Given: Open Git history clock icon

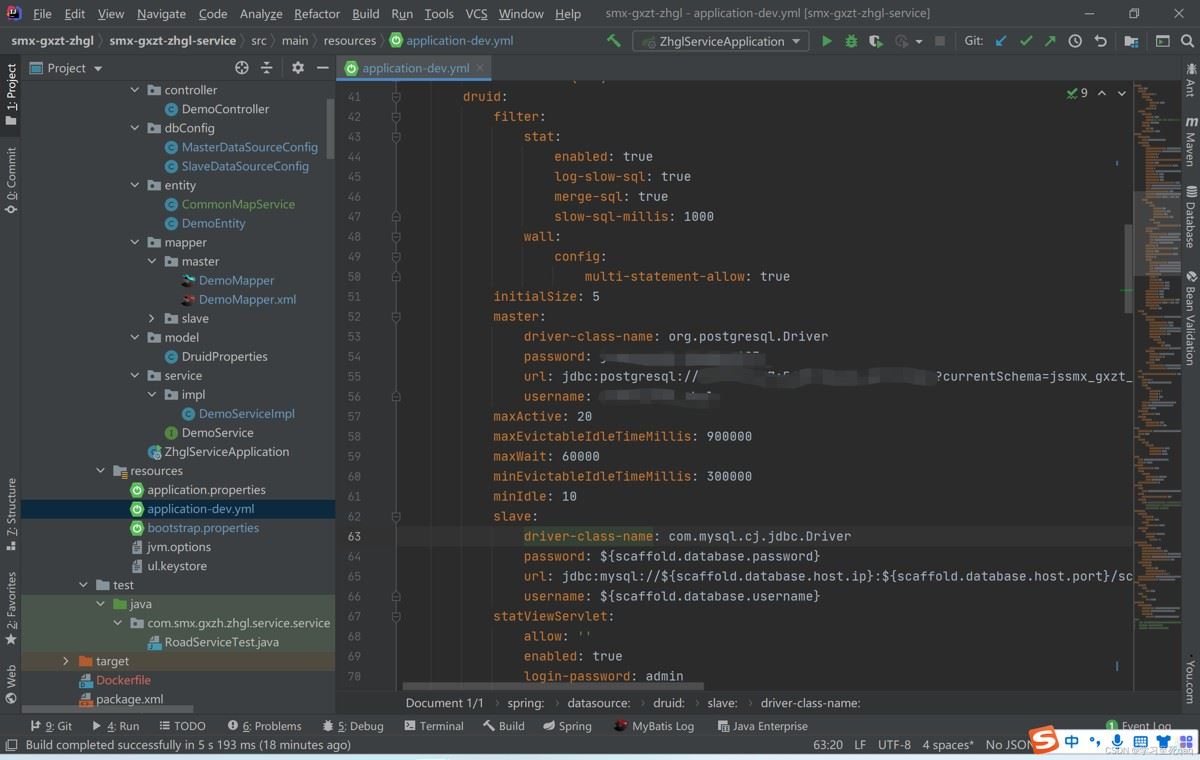Looking at the screenshot, I should tap(1075, 41).
